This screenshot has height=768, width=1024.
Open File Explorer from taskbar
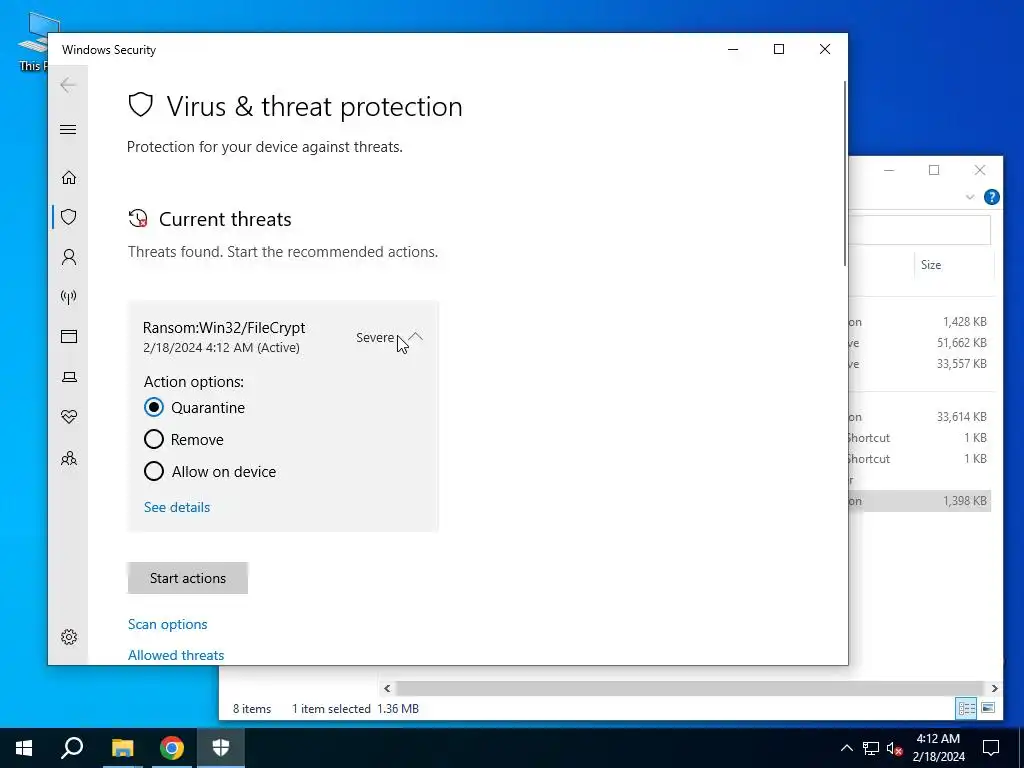[x=122, y=748]
